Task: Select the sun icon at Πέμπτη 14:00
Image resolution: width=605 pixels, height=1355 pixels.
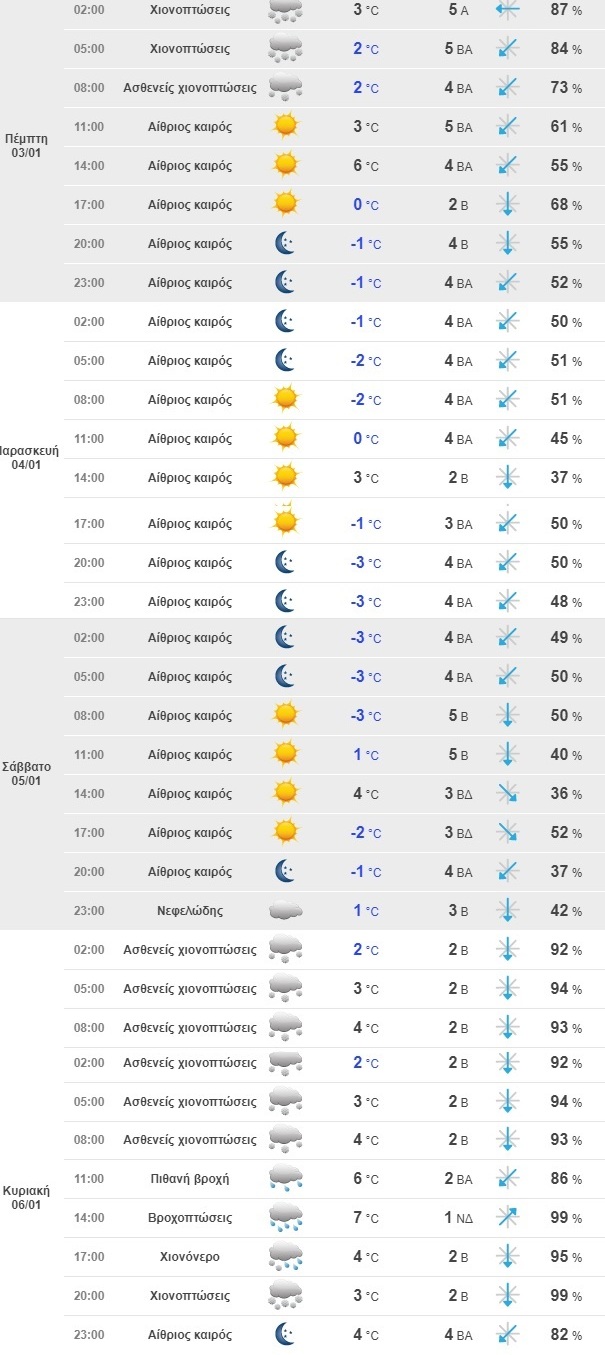Action: (x=286, y=165)
